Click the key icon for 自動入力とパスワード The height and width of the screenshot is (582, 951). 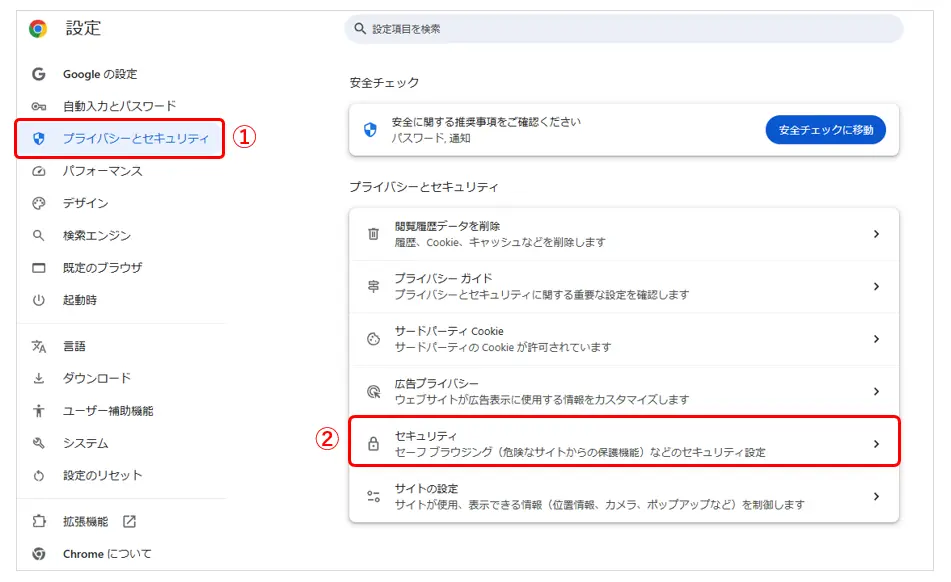click(x=39, y=106)
